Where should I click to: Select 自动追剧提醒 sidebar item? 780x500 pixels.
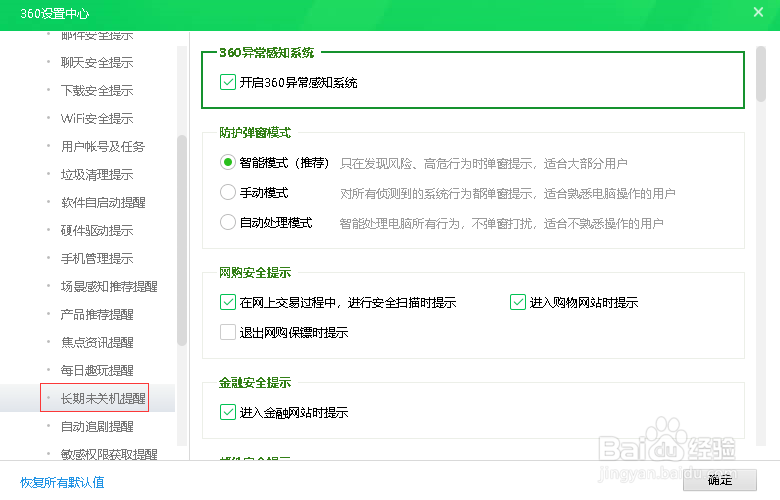[97, 426]
